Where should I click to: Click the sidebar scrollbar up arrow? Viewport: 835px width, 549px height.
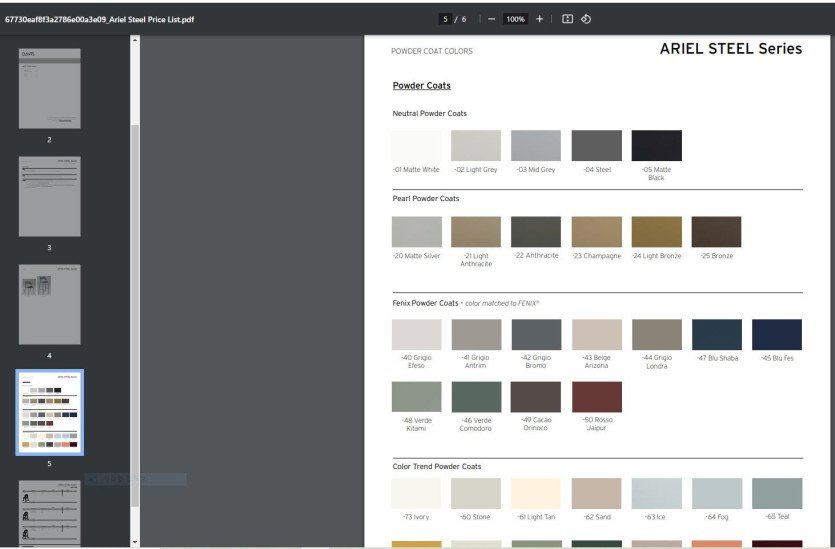tap(135, 40)
